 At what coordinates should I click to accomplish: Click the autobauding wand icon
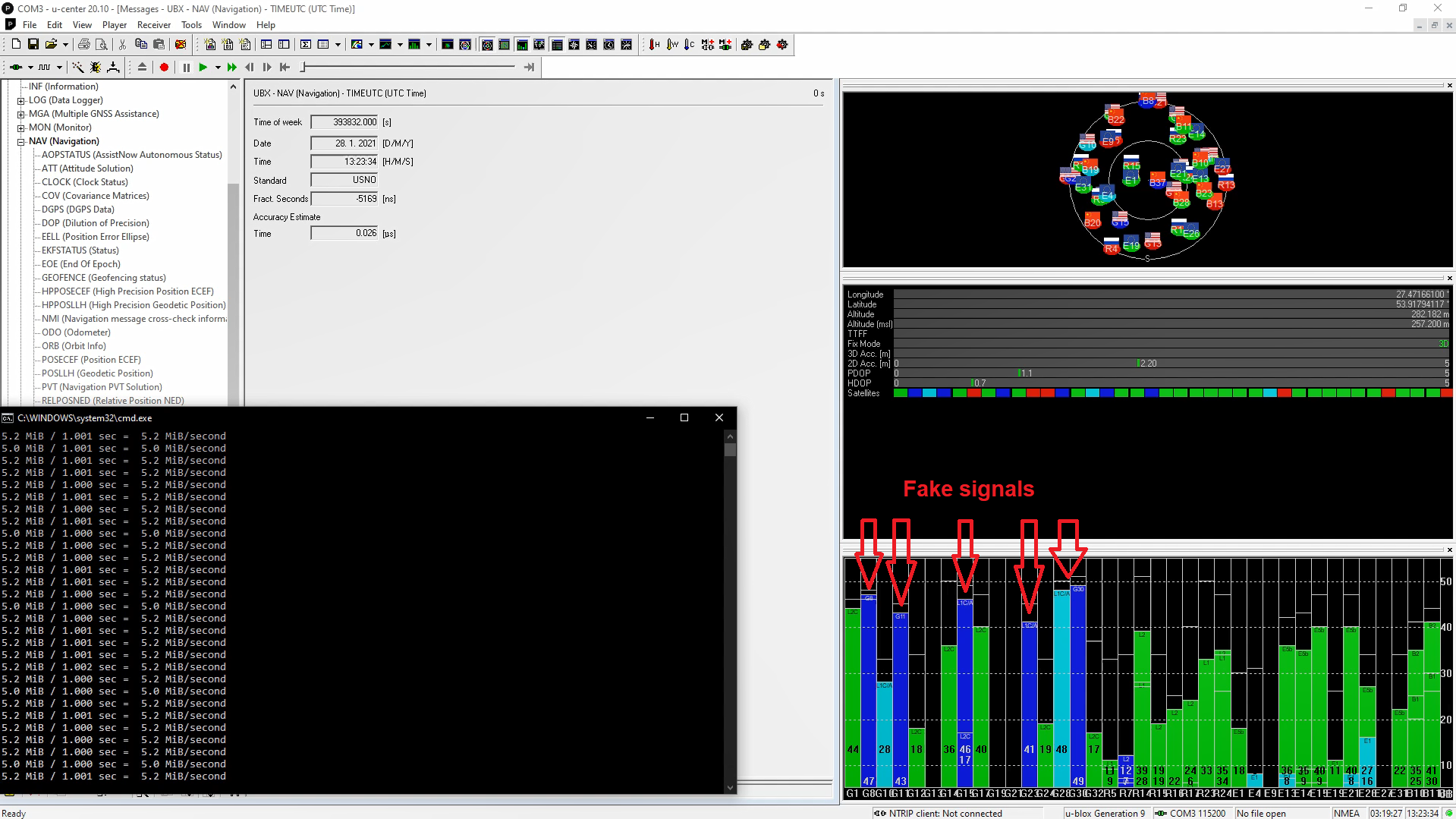77,68
